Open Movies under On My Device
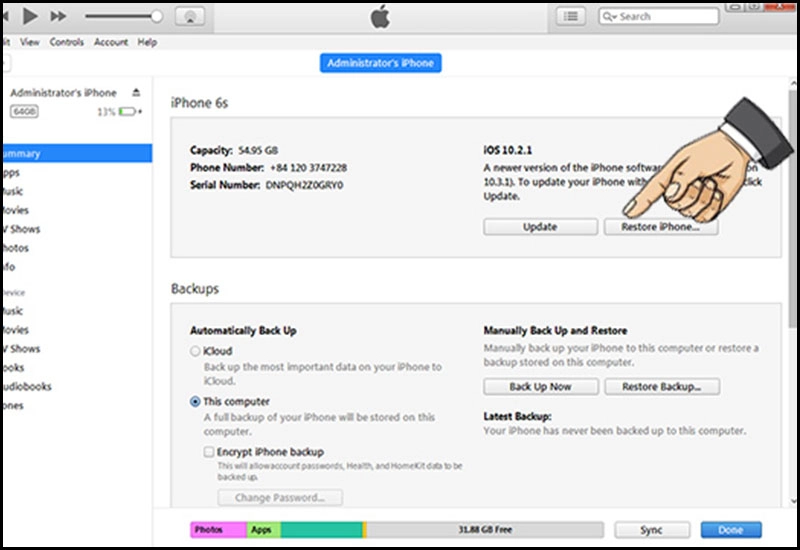This screenshot has height=550, width=800. tap(15, 330)
